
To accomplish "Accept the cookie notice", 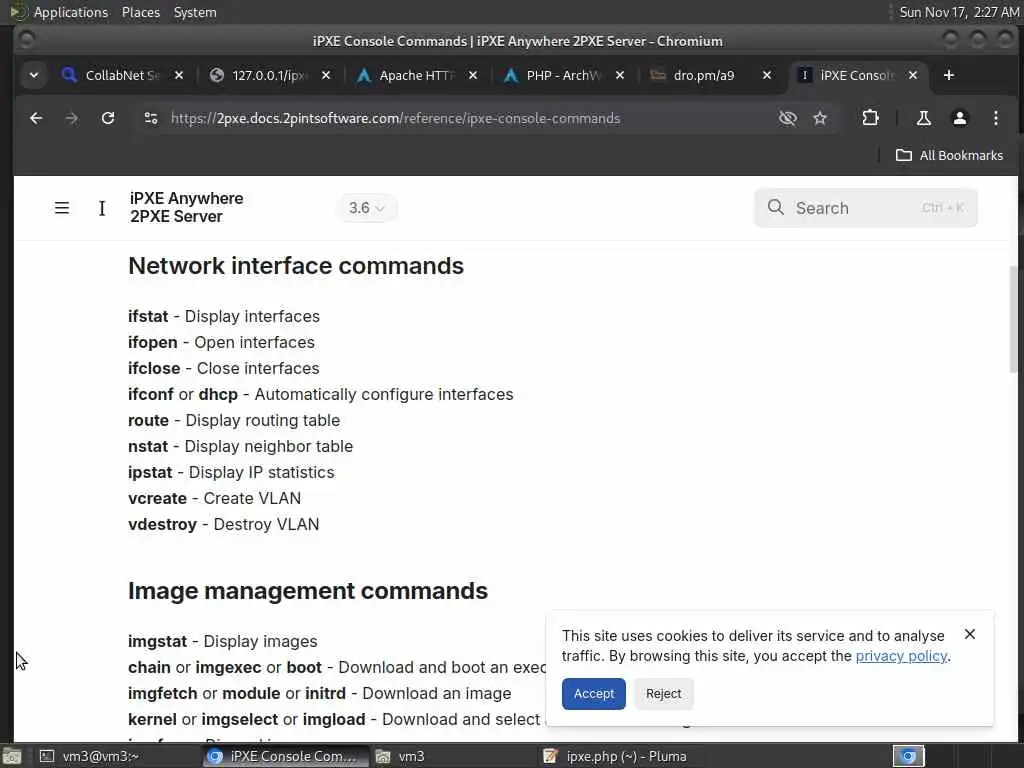I will [x=594, y=694].
